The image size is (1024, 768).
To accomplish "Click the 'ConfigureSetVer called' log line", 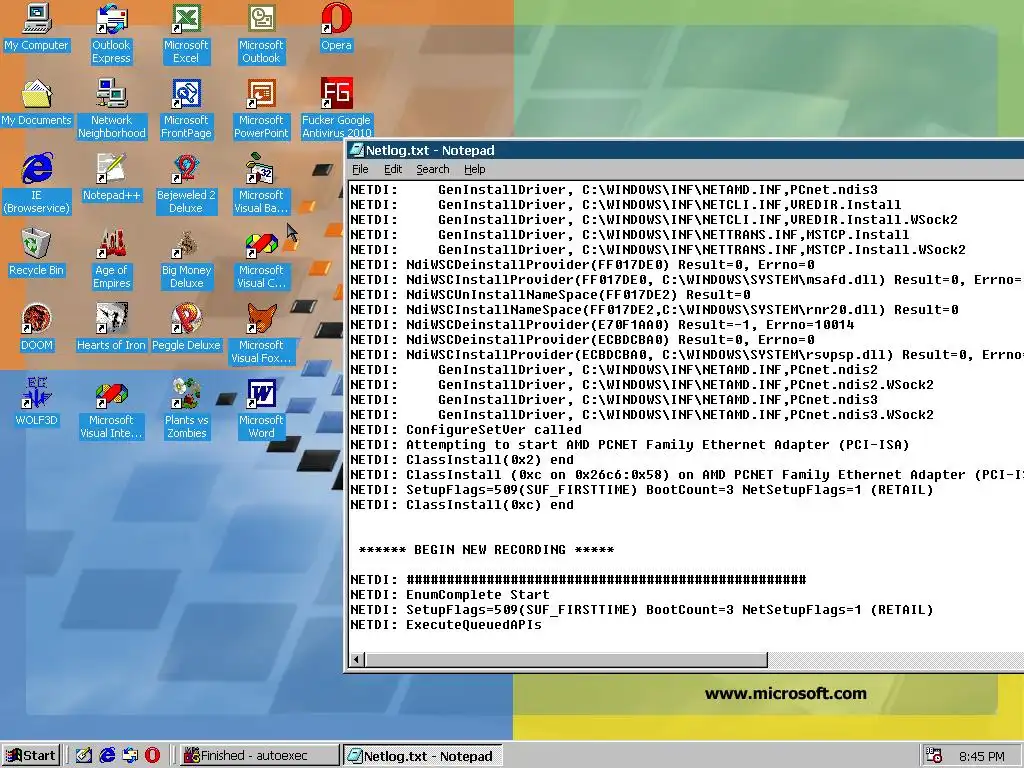I will click(466, 430).
